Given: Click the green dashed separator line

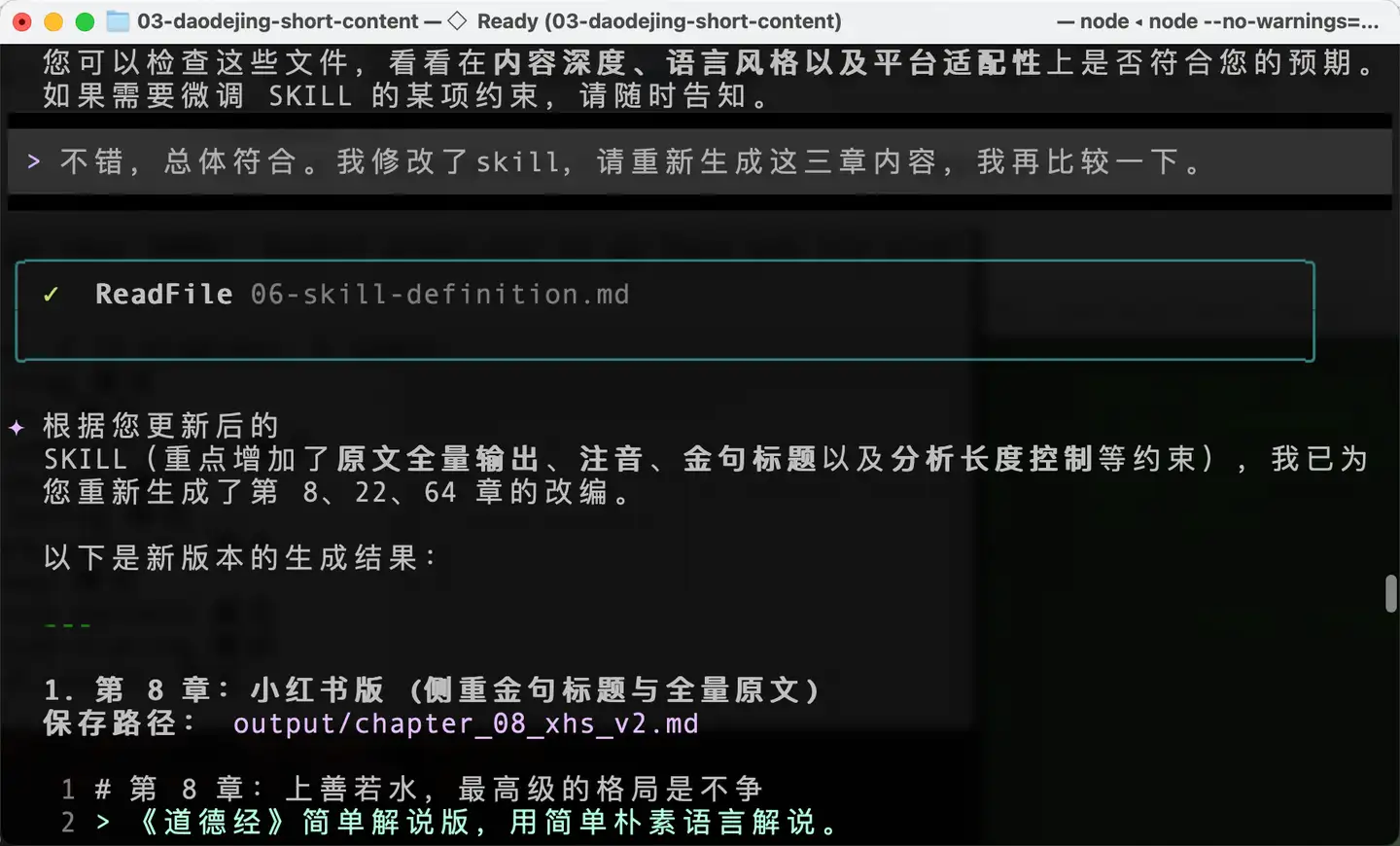Looking at the screenshot, I should pos(68,625).
